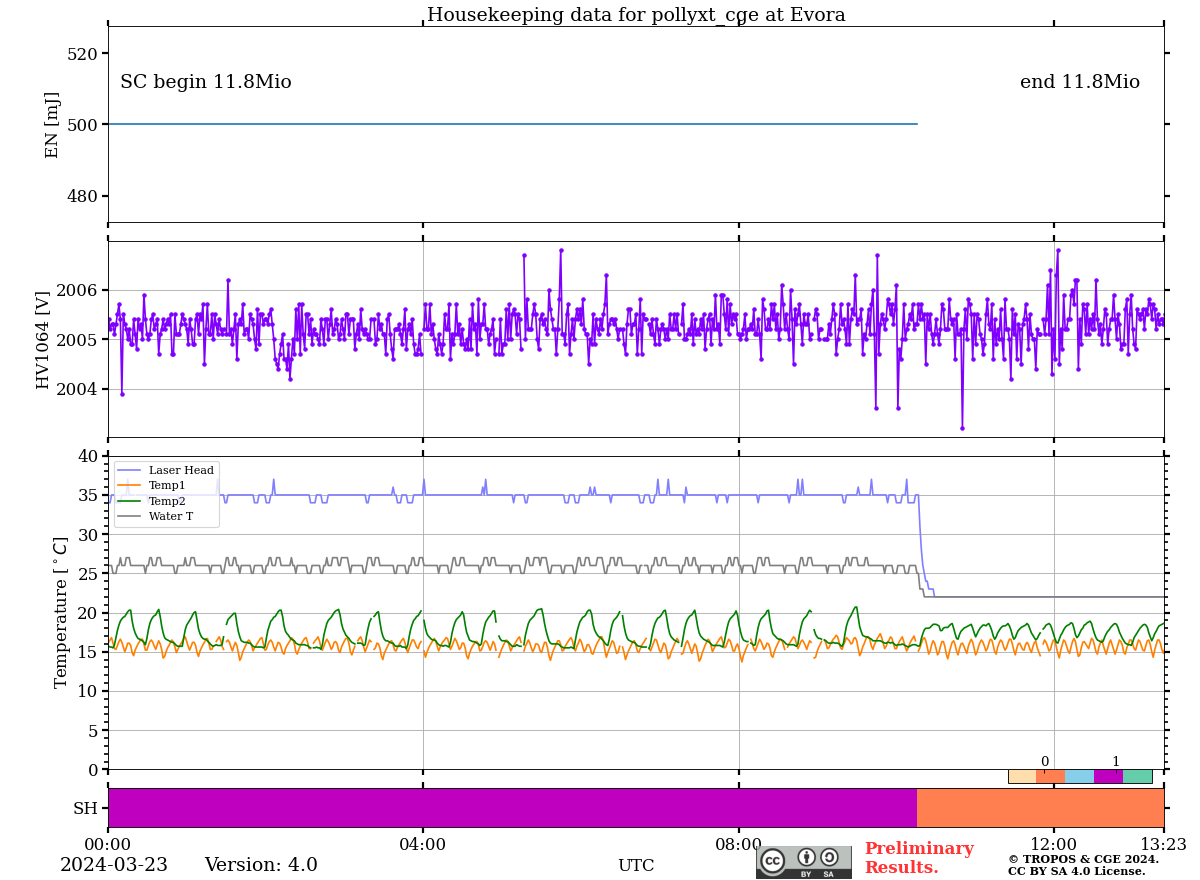
Task: Click the '13:23' end time label
Action: point(1163,845)
